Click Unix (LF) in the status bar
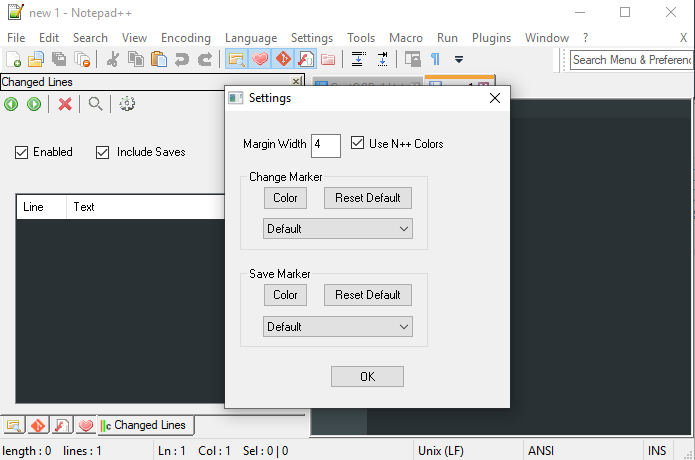 [x=441, y=451]
